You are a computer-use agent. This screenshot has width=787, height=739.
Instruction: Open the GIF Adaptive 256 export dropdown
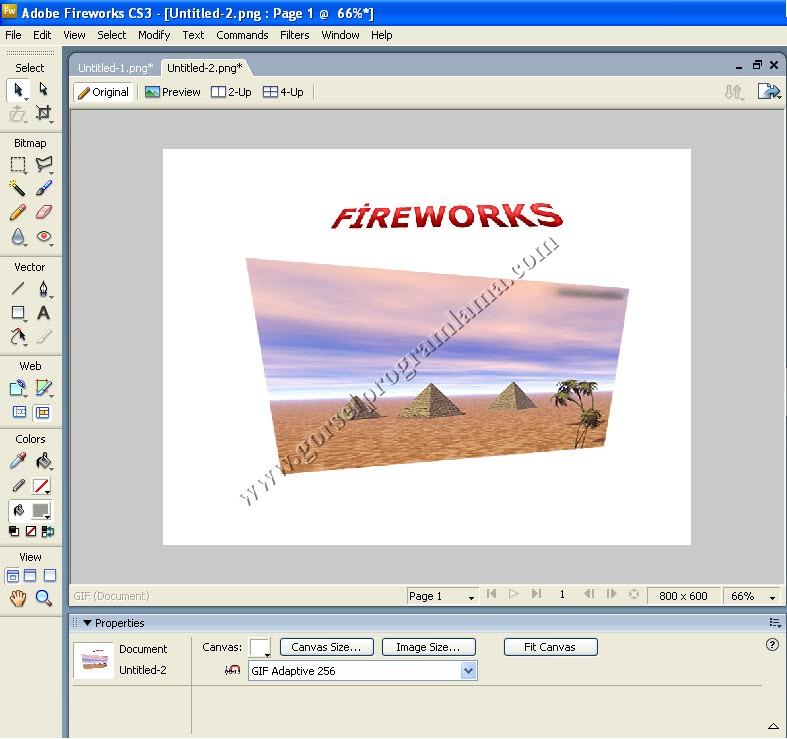pos(468,671)
